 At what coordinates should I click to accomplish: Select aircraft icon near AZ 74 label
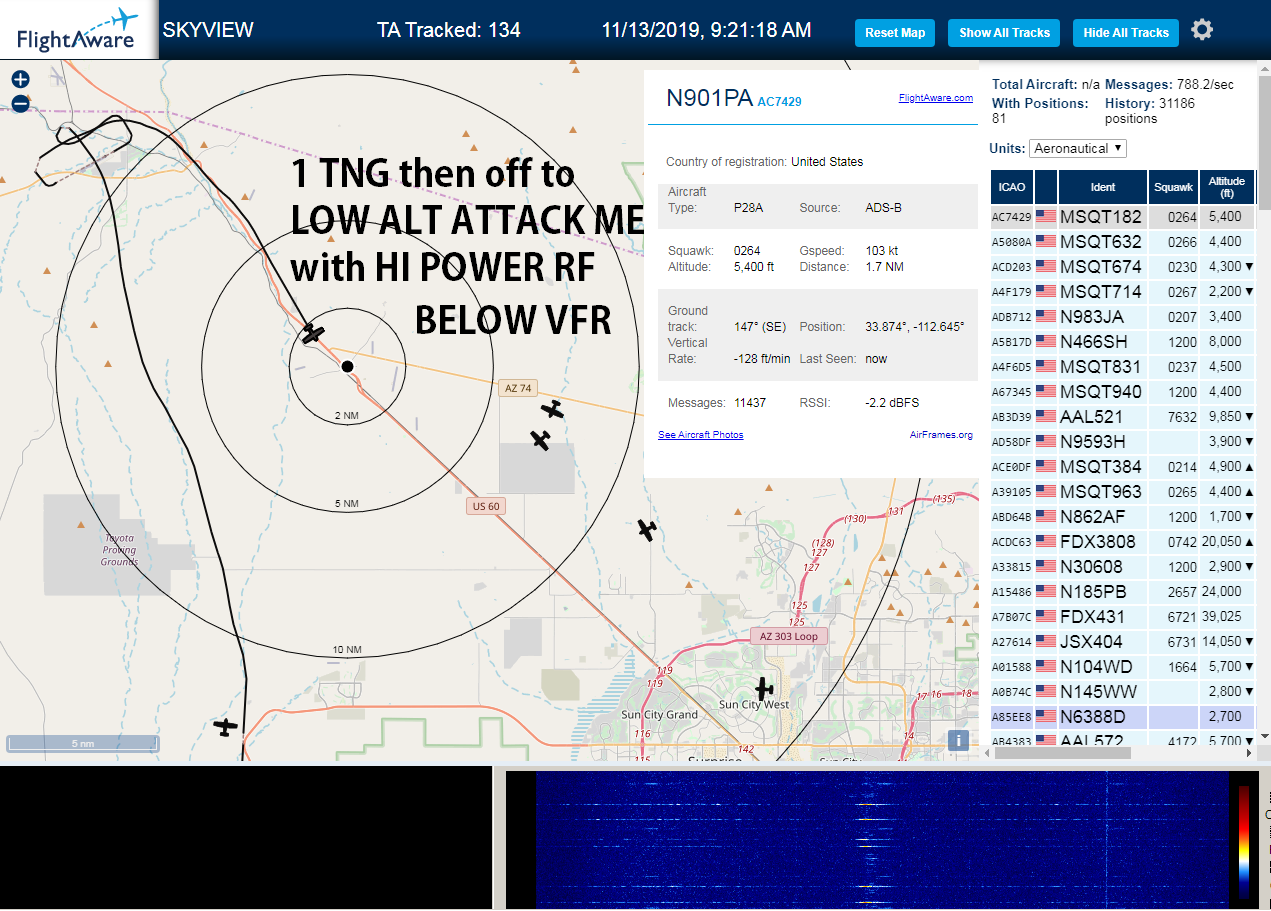[x=552, y=409]
